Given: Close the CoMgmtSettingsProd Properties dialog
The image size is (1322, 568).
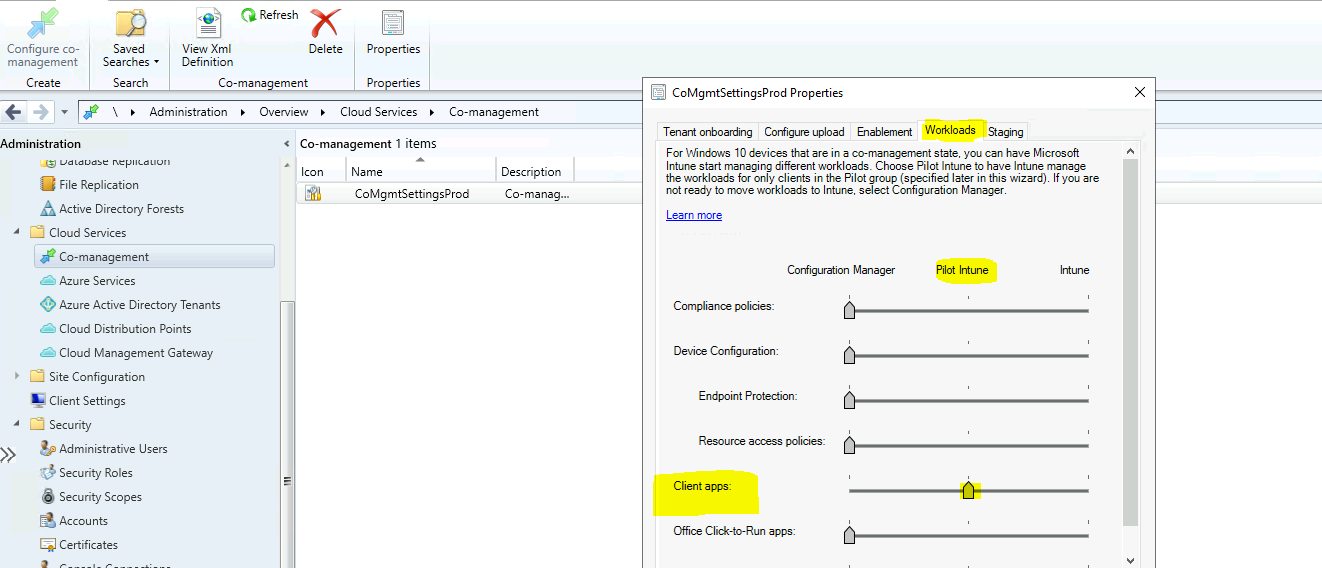Looking at the screenshot, I should 1139,92.
